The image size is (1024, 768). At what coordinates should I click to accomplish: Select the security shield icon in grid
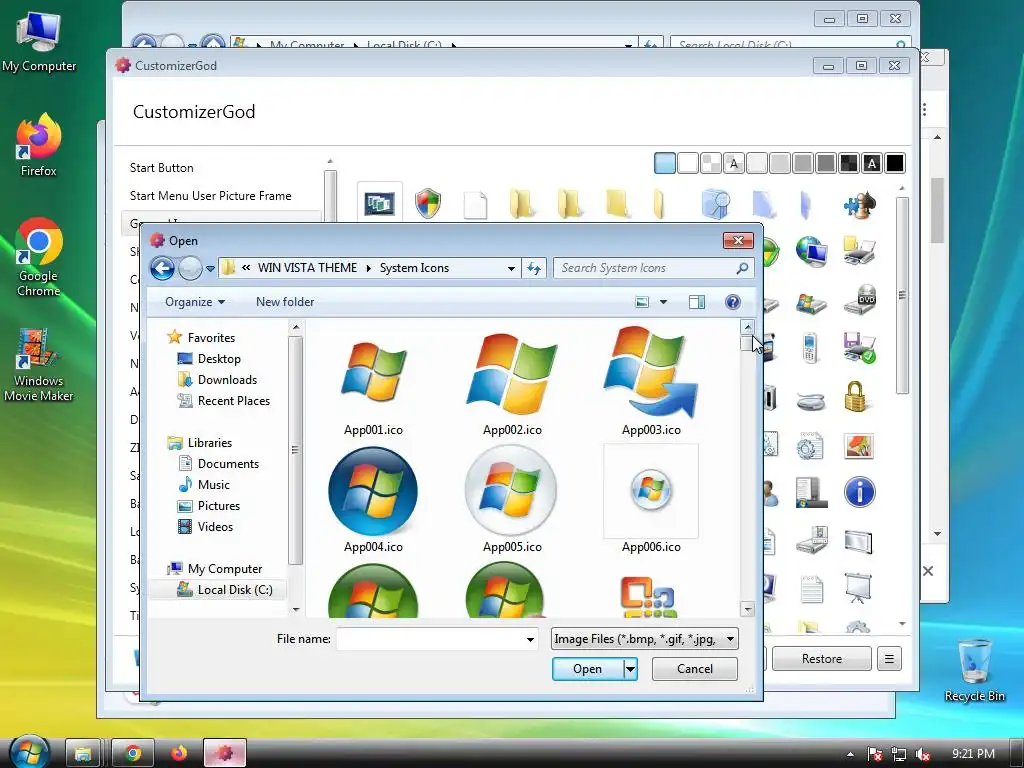click(x=428, y=203)
